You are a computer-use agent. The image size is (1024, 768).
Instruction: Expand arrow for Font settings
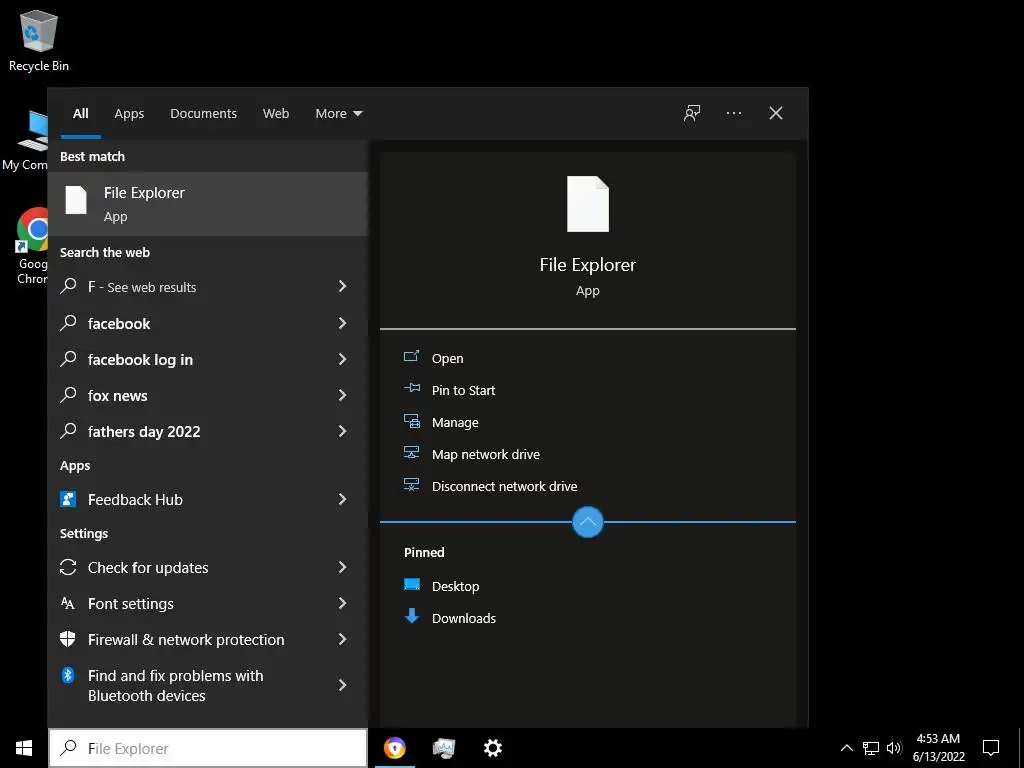click(342, 603)
